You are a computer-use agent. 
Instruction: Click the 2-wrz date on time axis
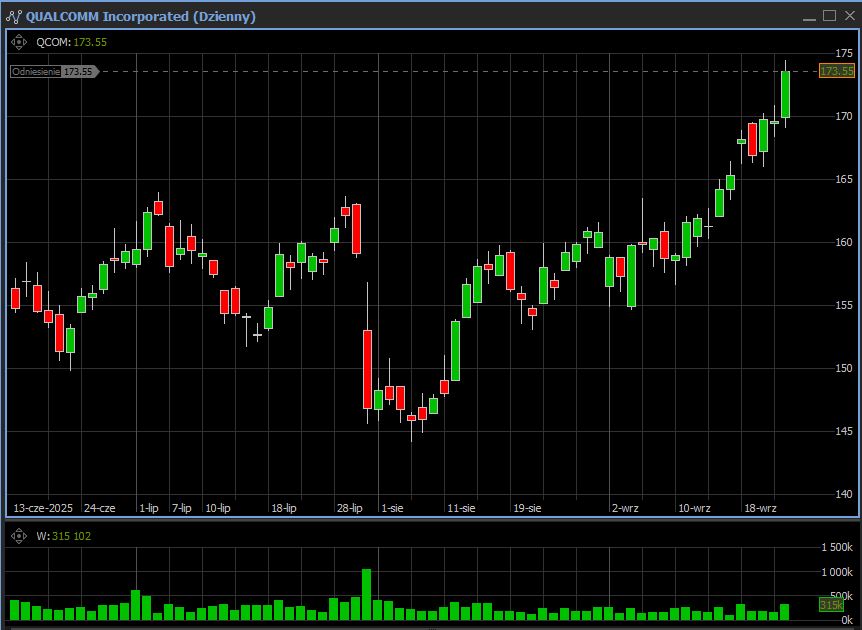pos(625,508)
